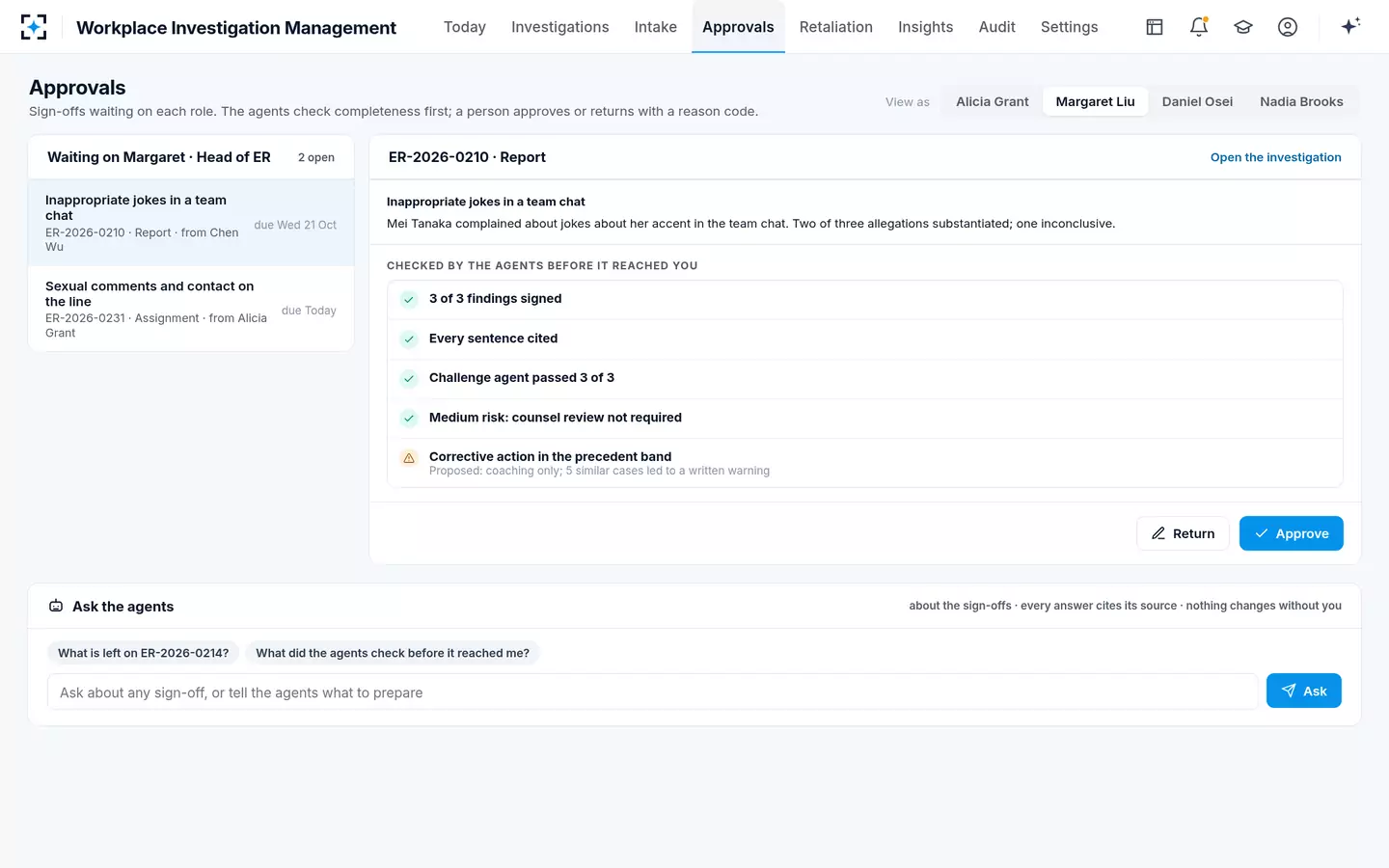Open the Retaliation tab

(x=836, y=27)
